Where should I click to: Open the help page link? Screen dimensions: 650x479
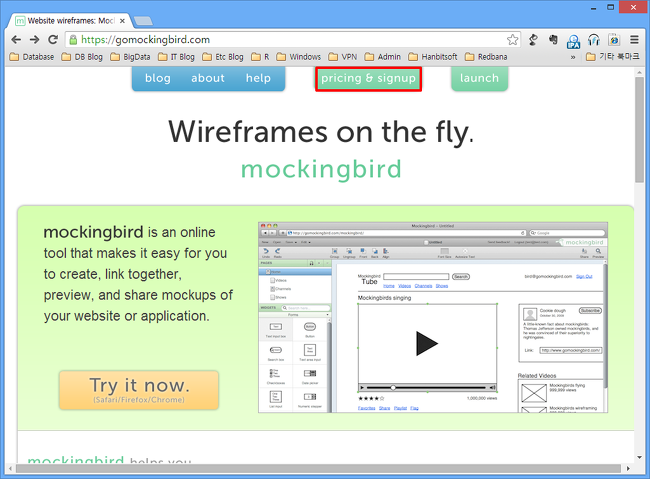click(258, 78)
